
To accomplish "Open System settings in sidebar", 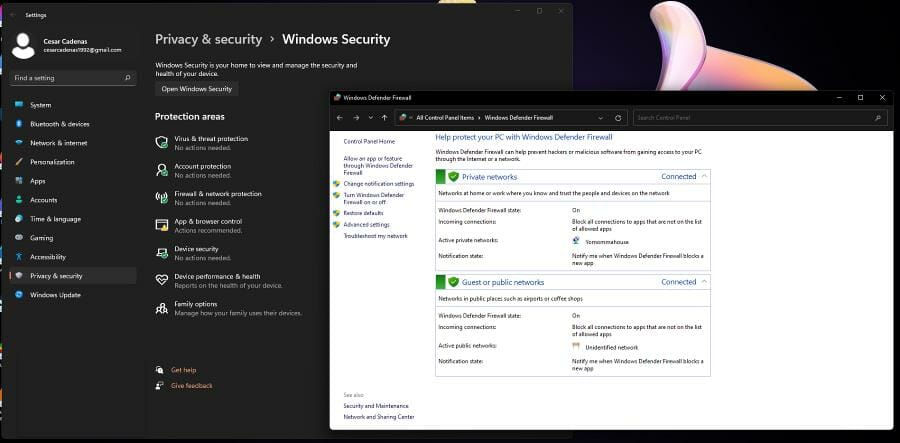I will (73, 105).
